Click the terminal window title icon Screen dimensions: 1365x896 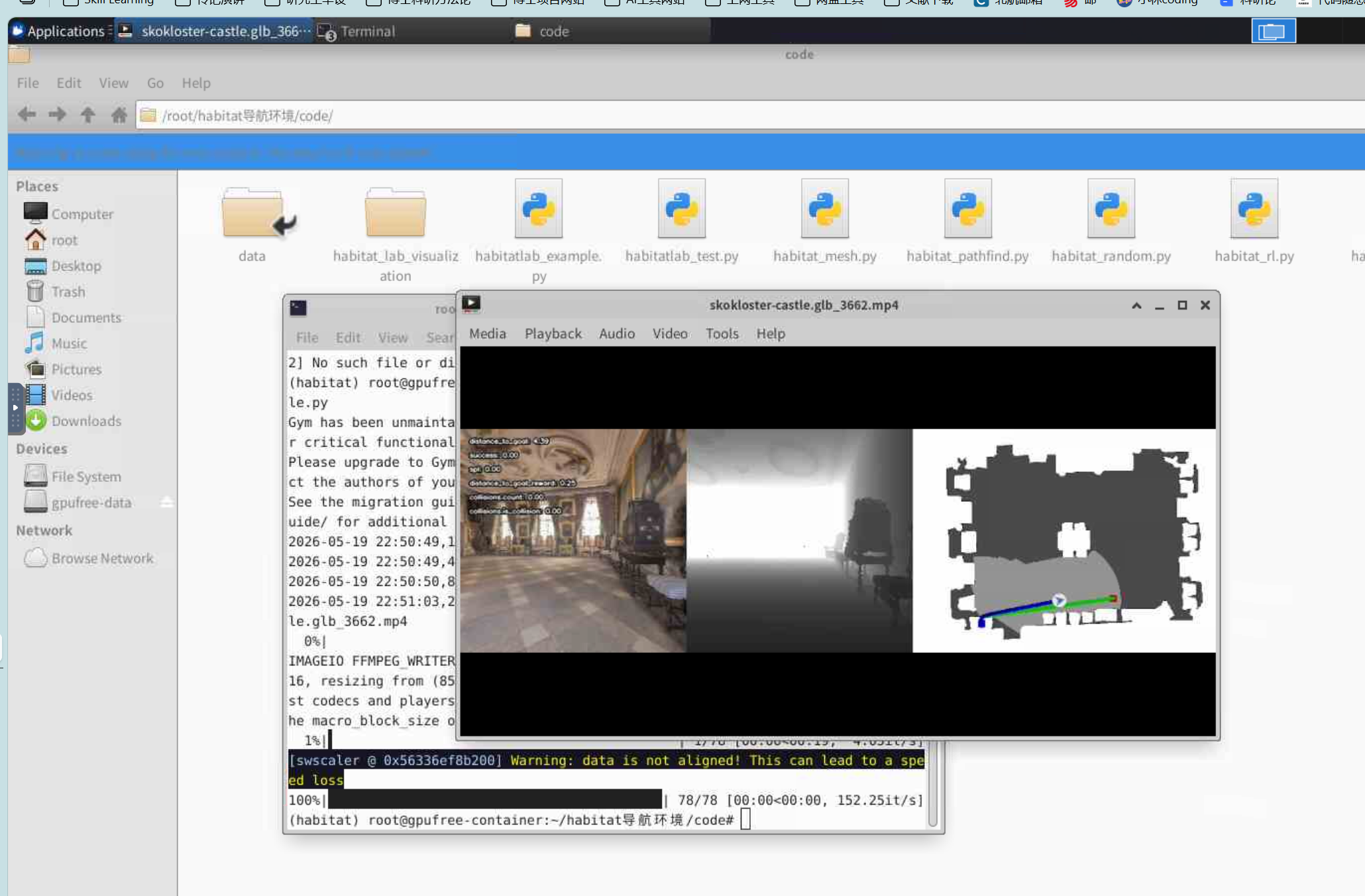[x=298, y=308]
